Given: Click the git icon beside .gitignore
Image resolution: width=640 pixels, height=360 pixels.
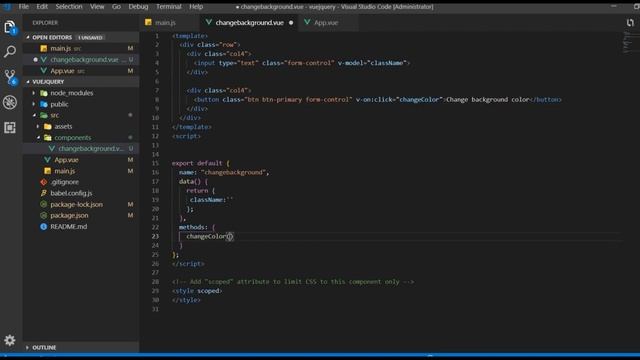Looking at the screenshot, I should tap(44, 182).
